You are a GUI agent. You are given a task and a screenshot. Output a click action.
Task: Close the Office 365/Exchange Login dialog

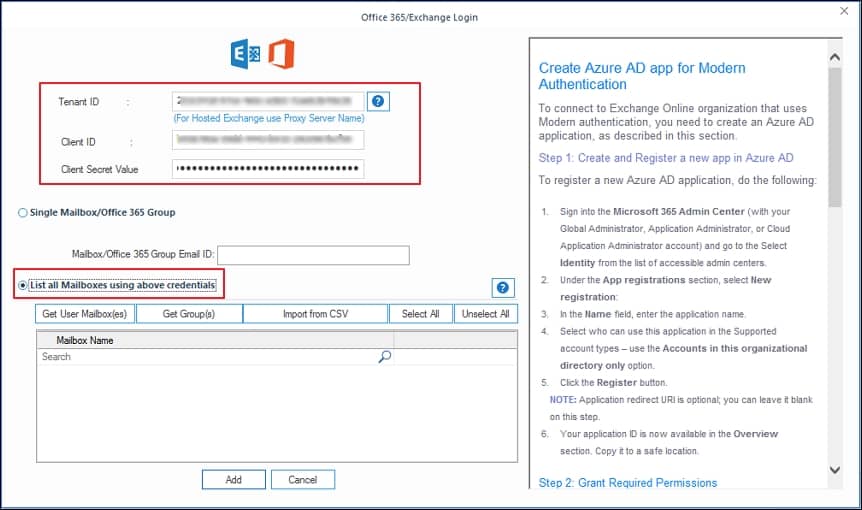pos(844,11)
